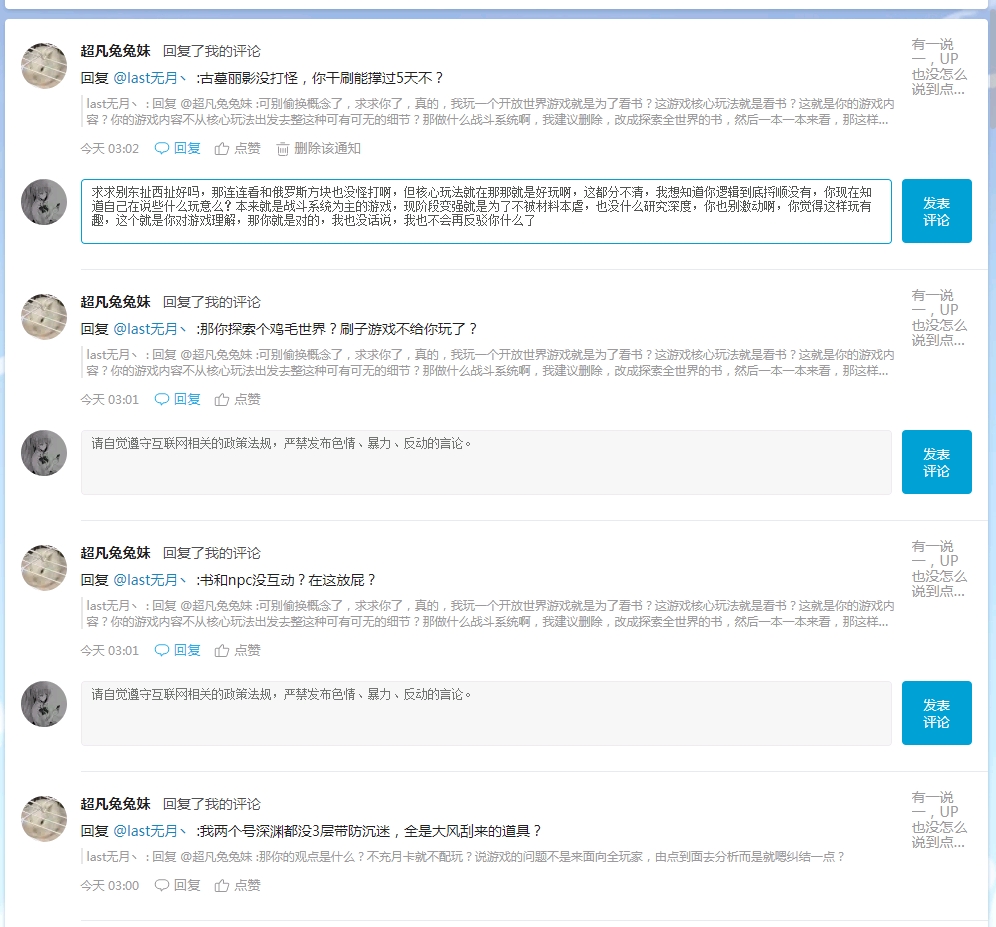Open @last无月 mention in 书和npc reply

149,580
